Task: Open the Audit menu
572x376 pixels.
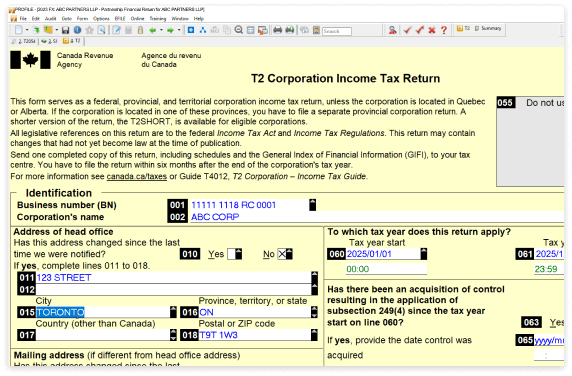Action: [x=50, y=19]
